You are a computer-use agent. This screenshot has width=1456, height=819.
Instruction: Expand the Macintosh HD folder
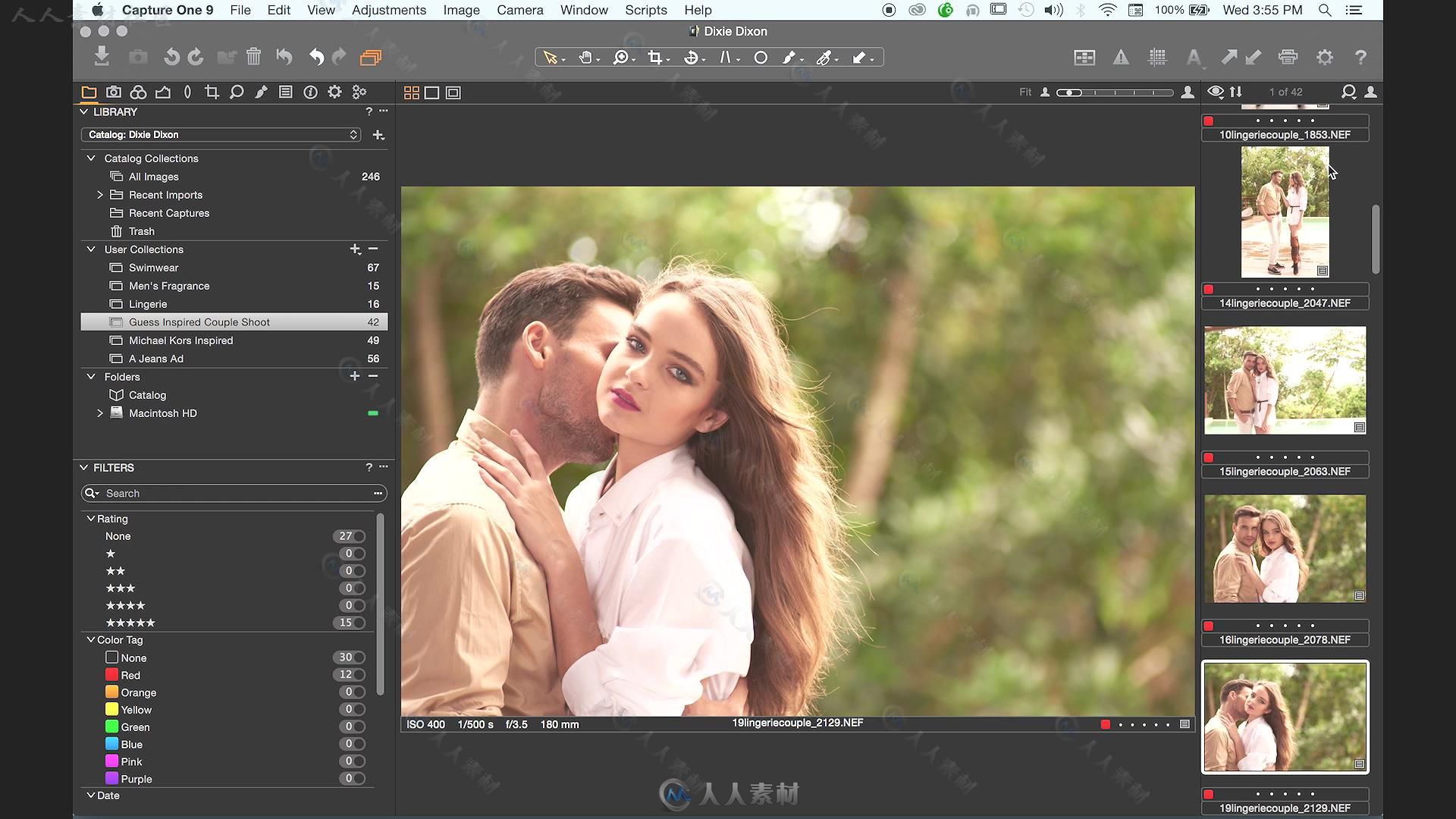pyautogui.click(x=100, y=413)
